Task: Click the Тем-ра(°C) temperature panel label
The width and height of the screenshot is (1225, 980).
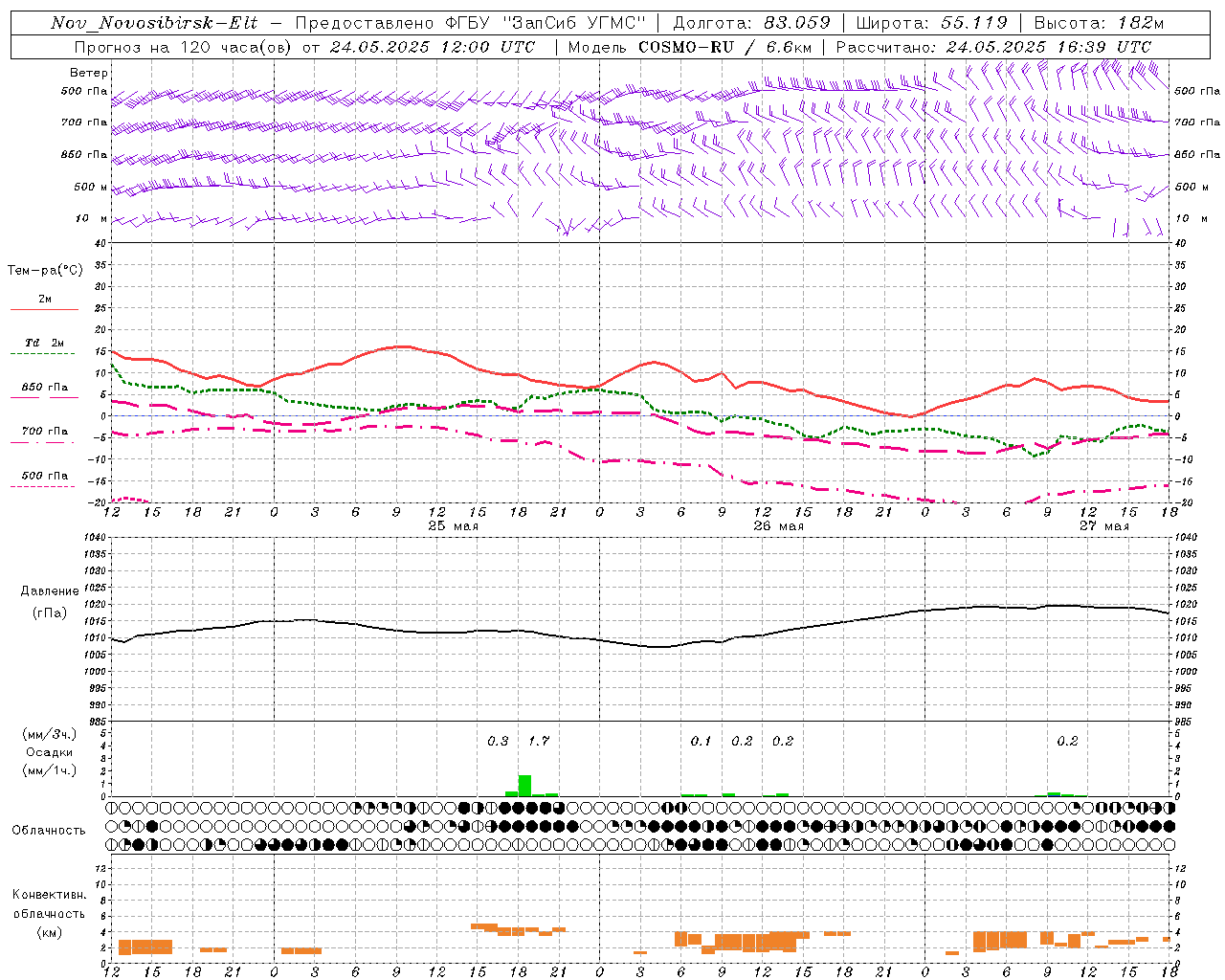Action: [x=45, y=271]
